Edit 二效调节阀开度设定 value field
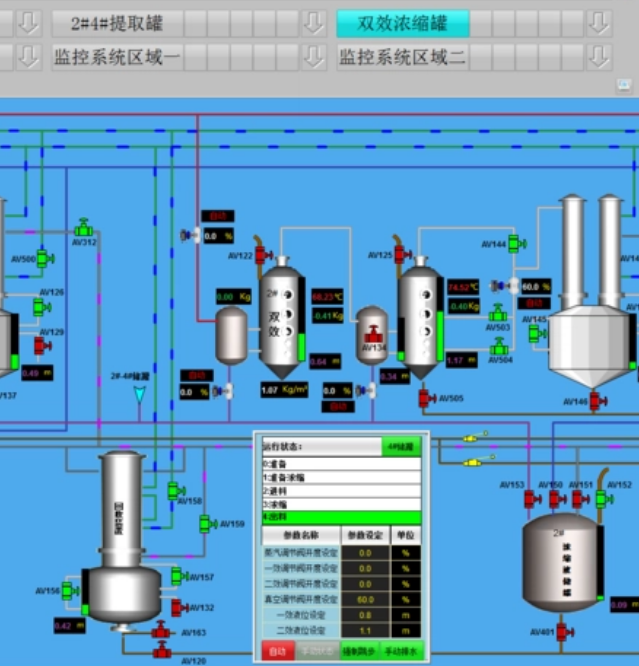639x666 pixels. [365, 584]
